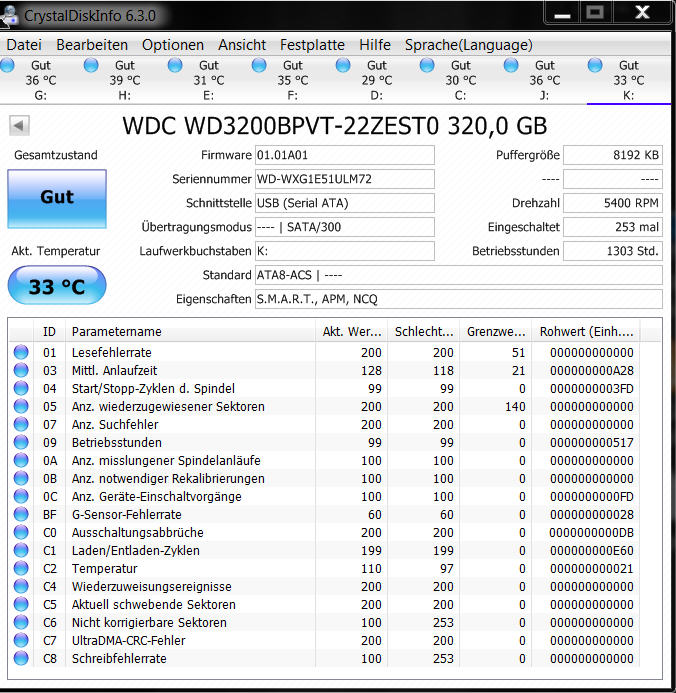Click the Betriebsstunden value 1303 Std.
Screen dimensions: 676x693
click(613, 251)
